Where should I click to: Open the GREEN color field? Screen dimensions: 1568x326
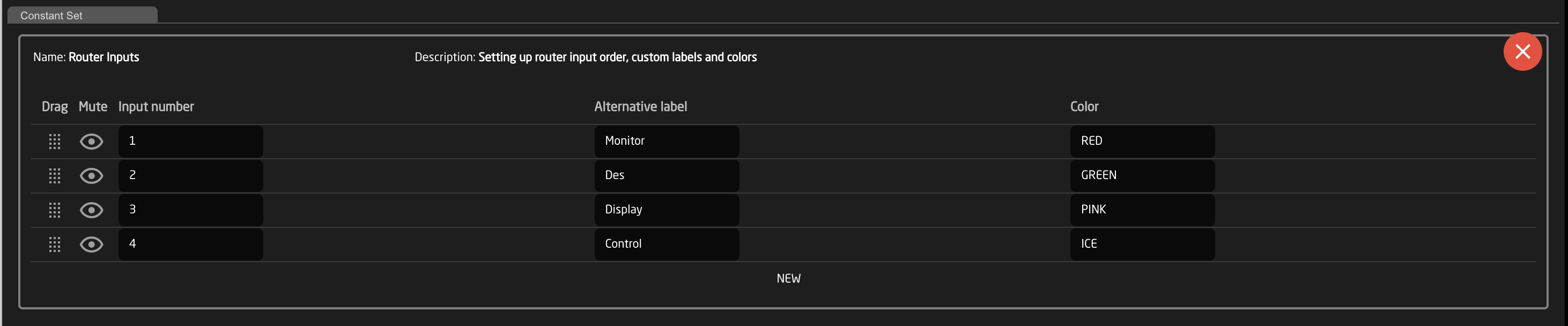pos(1143,176)
